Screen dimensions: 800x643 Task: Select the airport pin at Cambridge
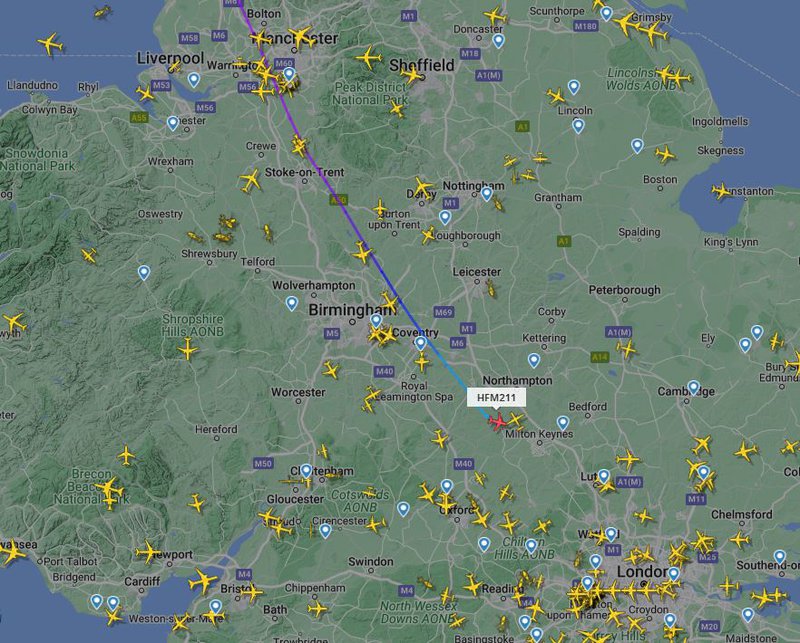pos(693,387)
